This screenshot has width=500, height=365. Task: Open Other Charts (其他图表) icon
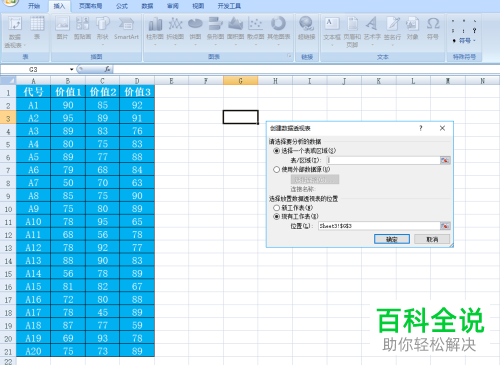pyautogui.click(x=278, y=30)
